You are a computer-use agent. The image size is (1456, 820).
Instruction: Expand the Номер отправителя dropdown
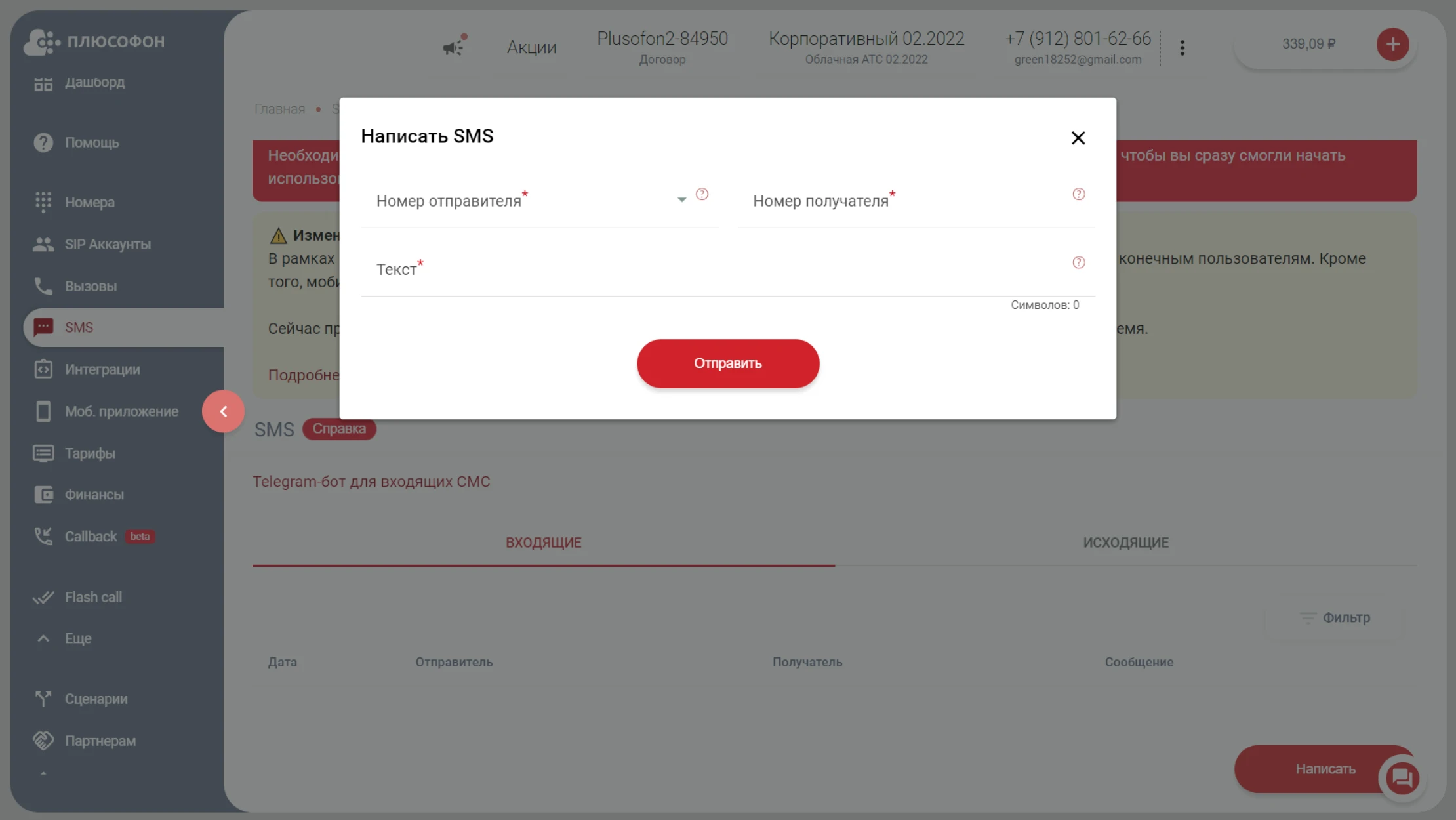(681, 199)
